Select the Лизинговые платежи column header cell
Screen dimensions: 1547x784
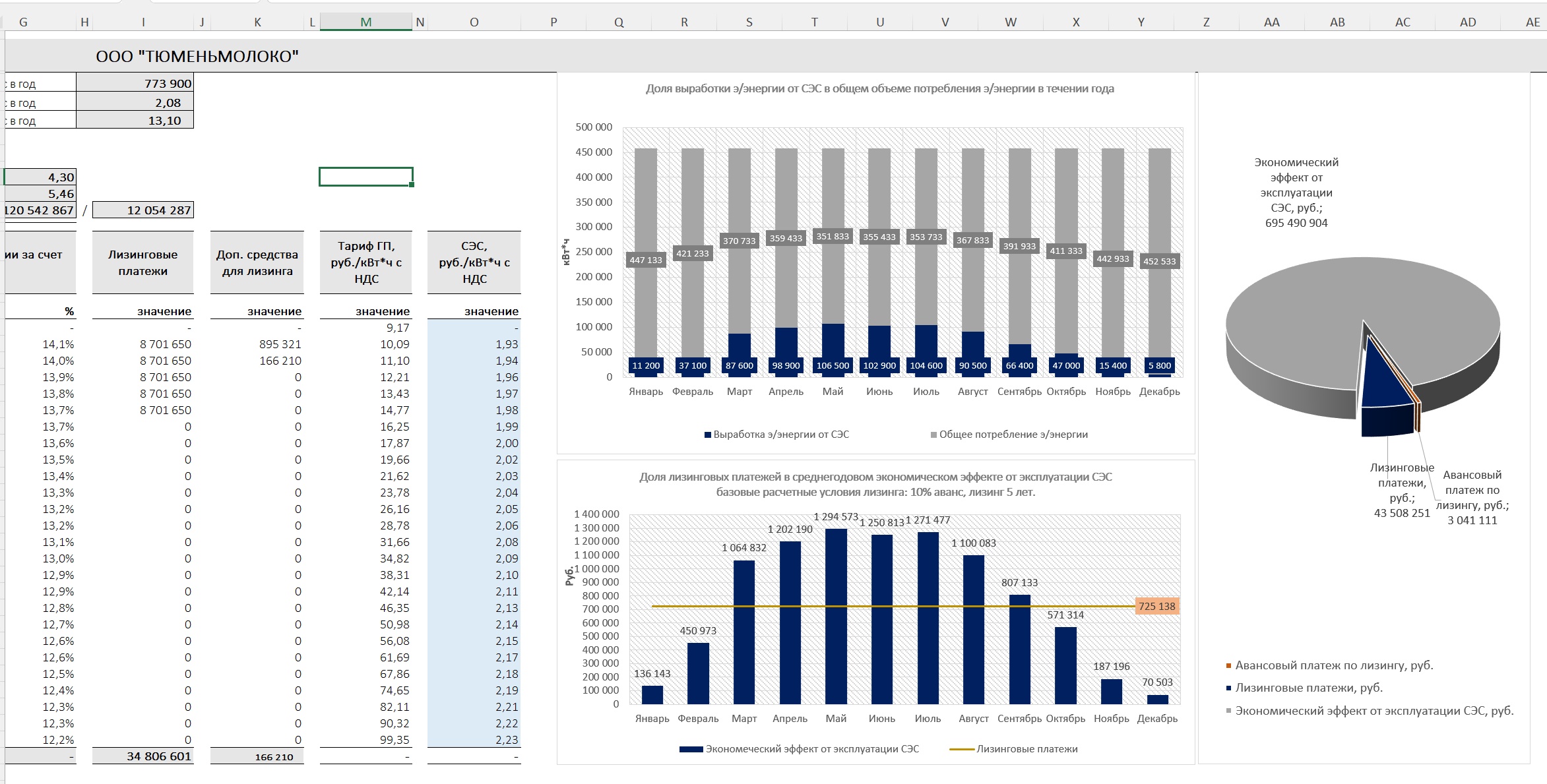[142, 262]
